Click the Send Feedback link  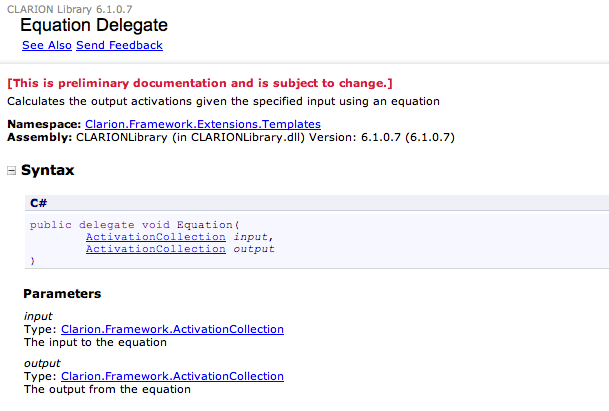tap(119, 45)
